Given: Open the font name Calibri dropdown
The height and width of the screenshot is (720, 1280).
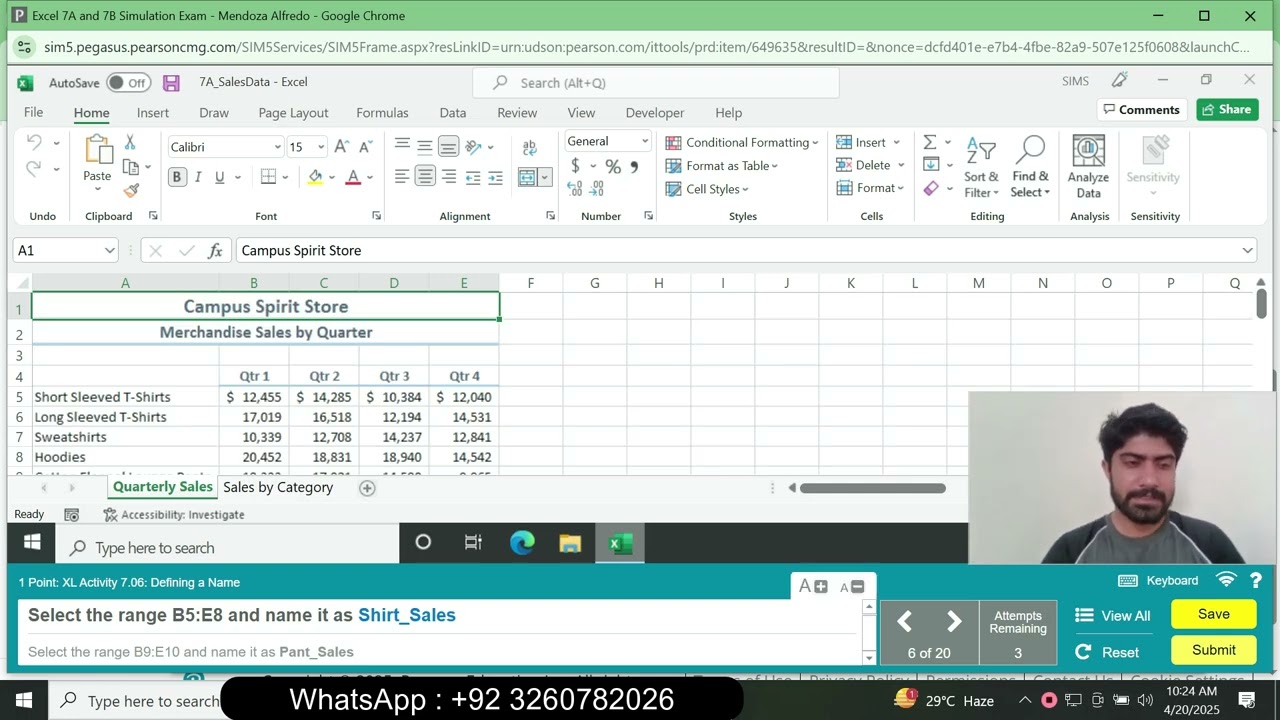Looking at the screenshot, I should (x=277, y=147).
